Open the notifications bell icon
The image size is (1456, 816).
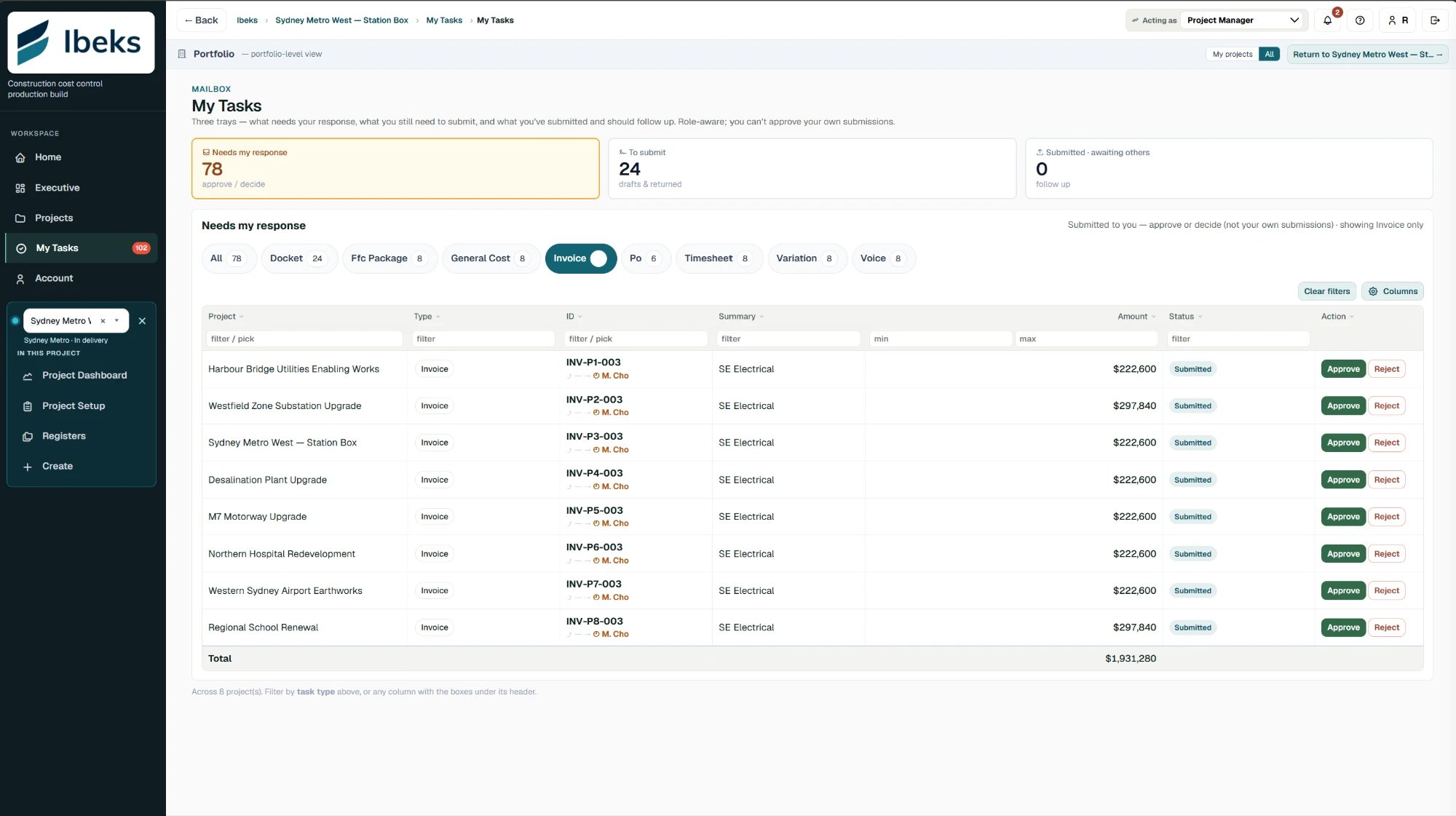(1327, 20)
